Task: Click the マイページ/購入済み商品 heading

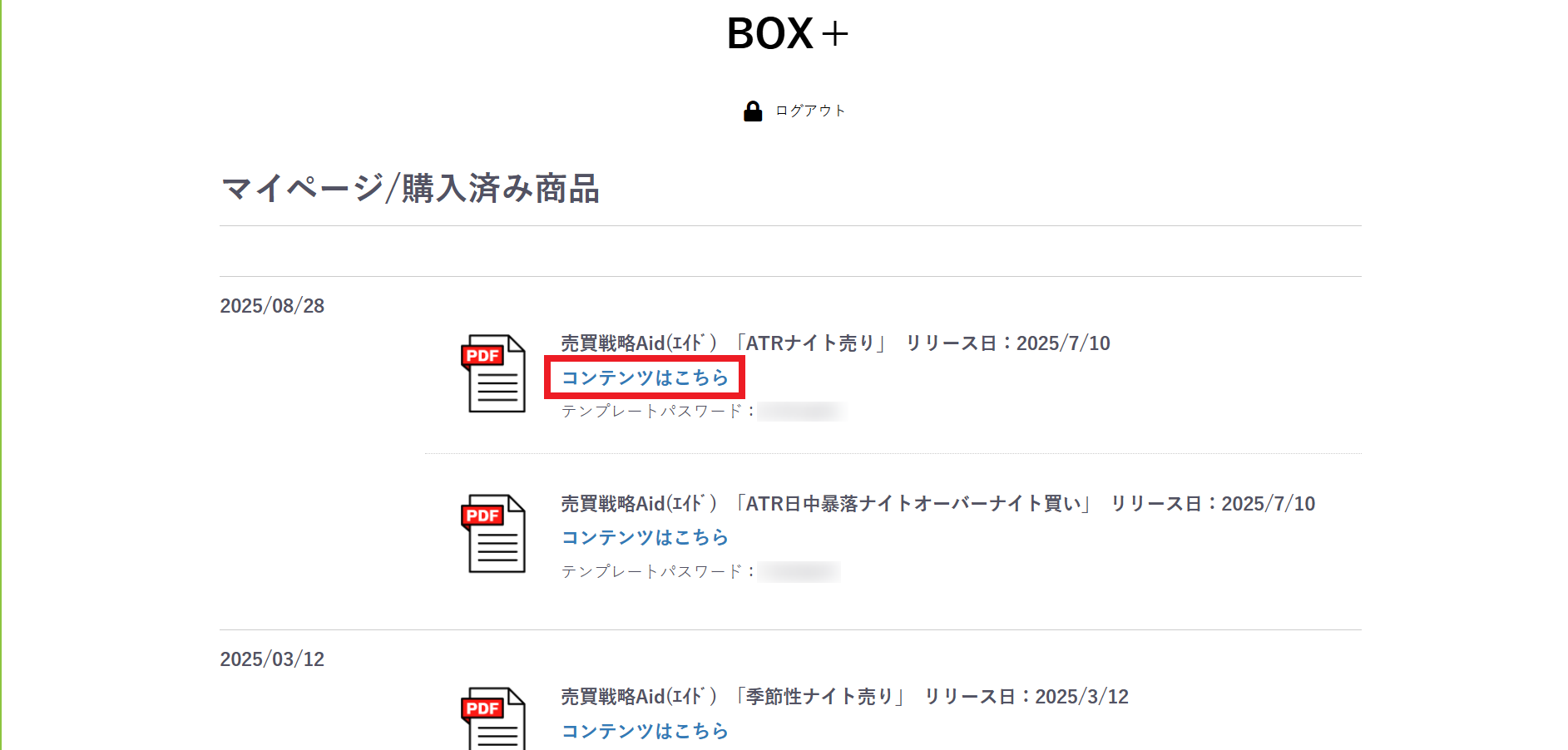Action: click(x=410, y=189)
